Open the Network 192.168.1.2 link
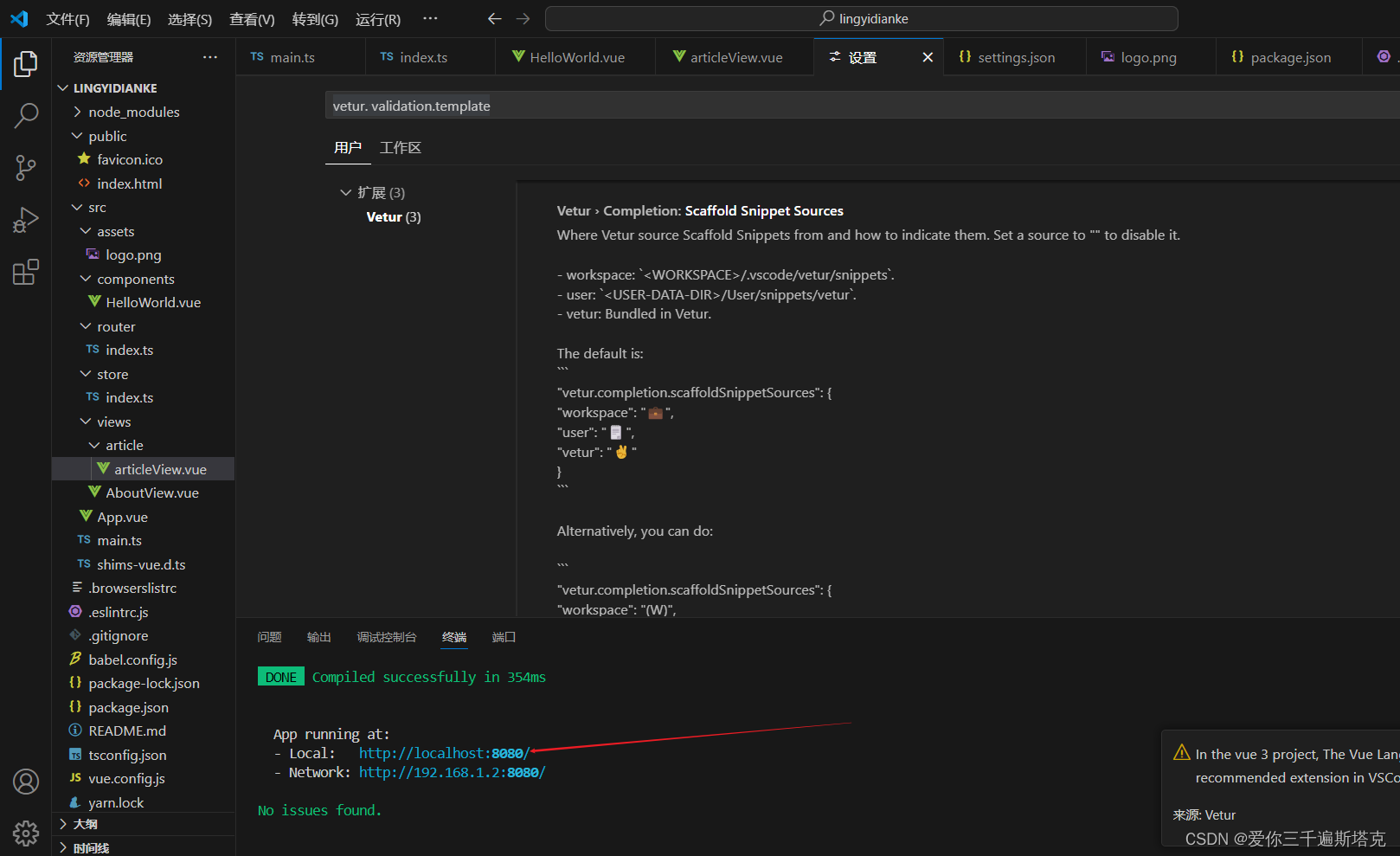The image size is (1400, 856). pyautogui.click(x=452, y=771)
